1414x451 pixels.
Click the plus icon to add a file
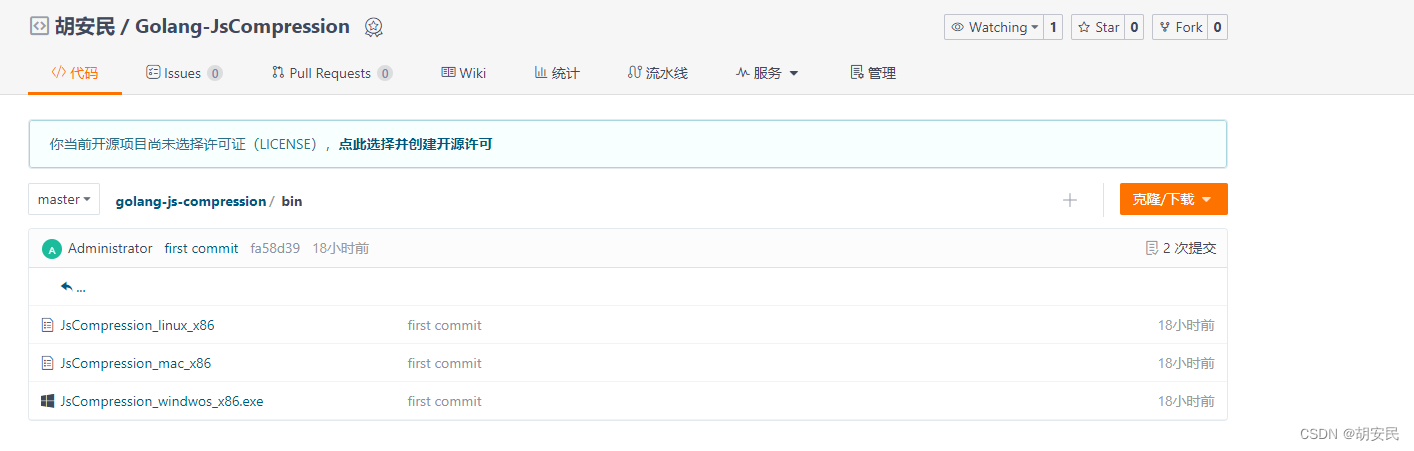(1070, 200)
